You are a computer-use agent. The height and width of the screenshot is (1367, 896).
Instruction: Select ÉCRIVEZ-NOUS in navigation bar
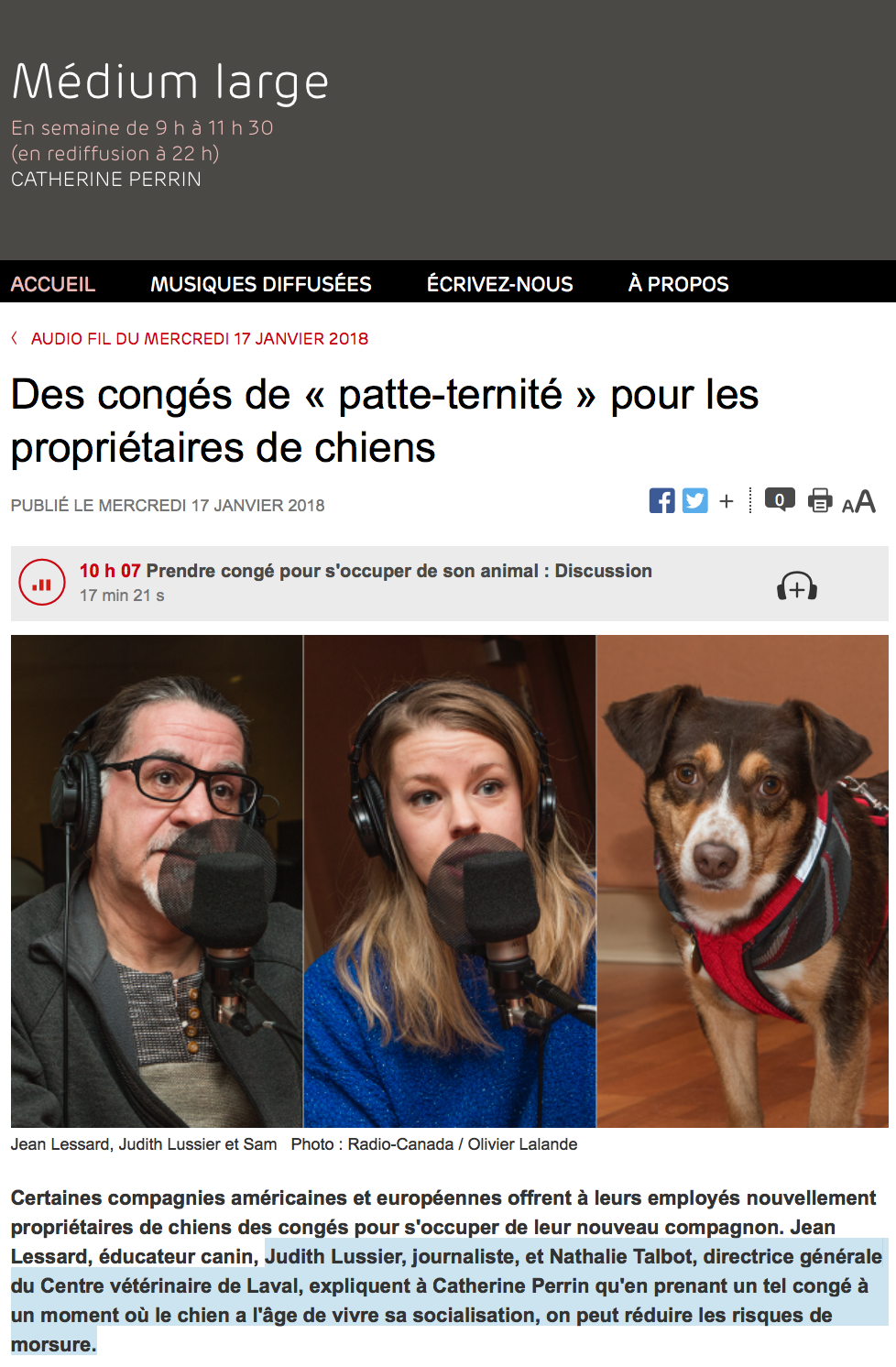[x=500, y=284]
